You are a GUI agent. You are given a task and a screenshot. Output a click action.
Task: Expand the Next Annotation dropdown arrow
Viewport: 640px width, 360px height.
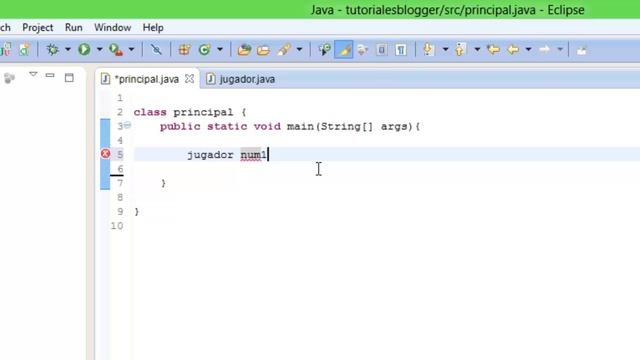(x=445, y=50)
